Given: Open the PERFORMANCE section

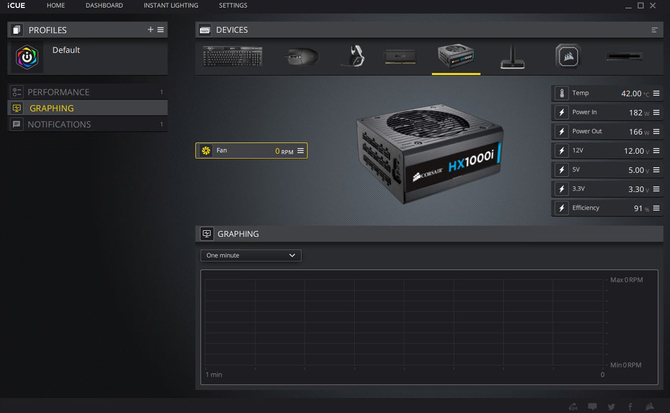Looking at the screenshot, I should click(x=88, y=92).
